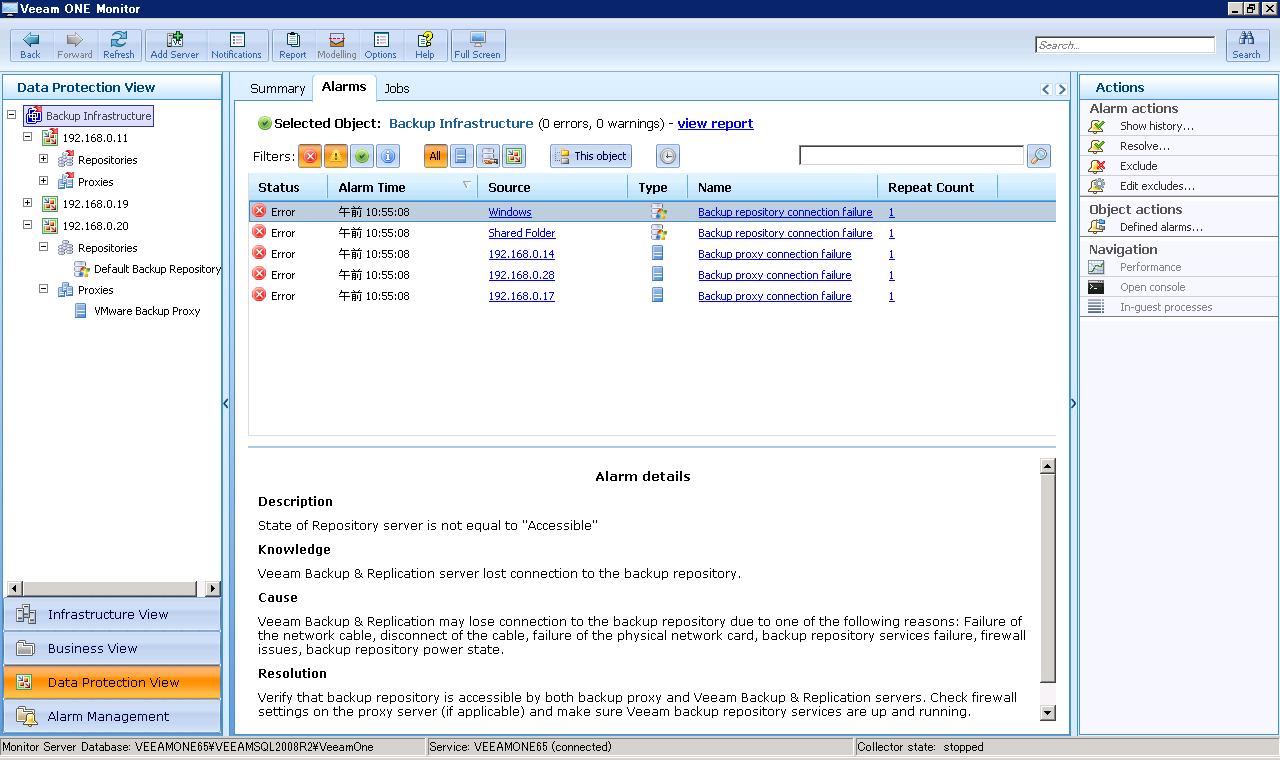Toggle the resolved (green check) filter
This screenshot has width=1280, height=760.
pos(362,156)
